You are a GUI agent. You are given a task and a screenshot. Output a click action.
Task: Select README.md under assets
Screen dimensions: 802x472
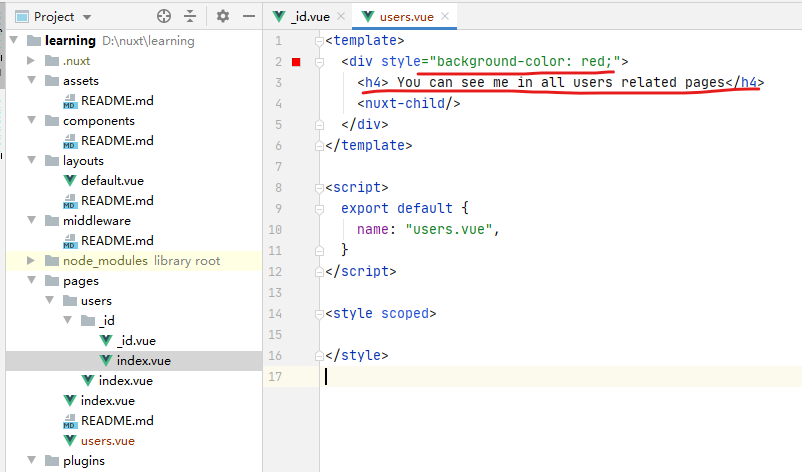117,101
